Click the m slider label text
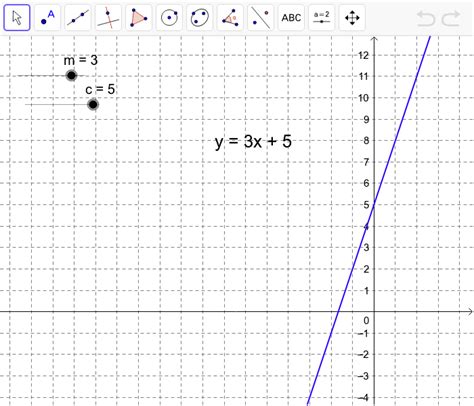 pyautogui.click(x=81, y=60)
